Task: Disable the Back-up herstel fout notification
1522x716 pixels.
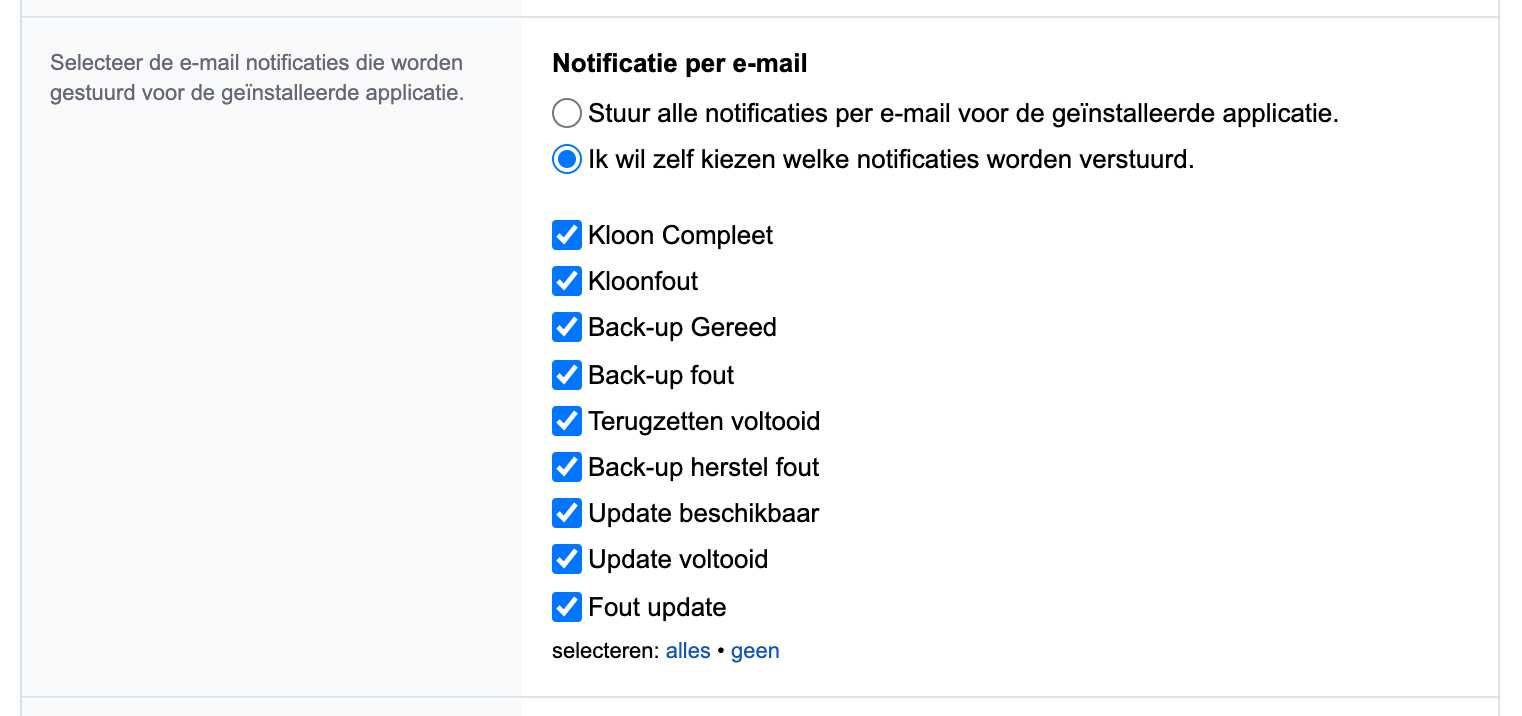Action: pyautogui.click(x=566, y=467)
